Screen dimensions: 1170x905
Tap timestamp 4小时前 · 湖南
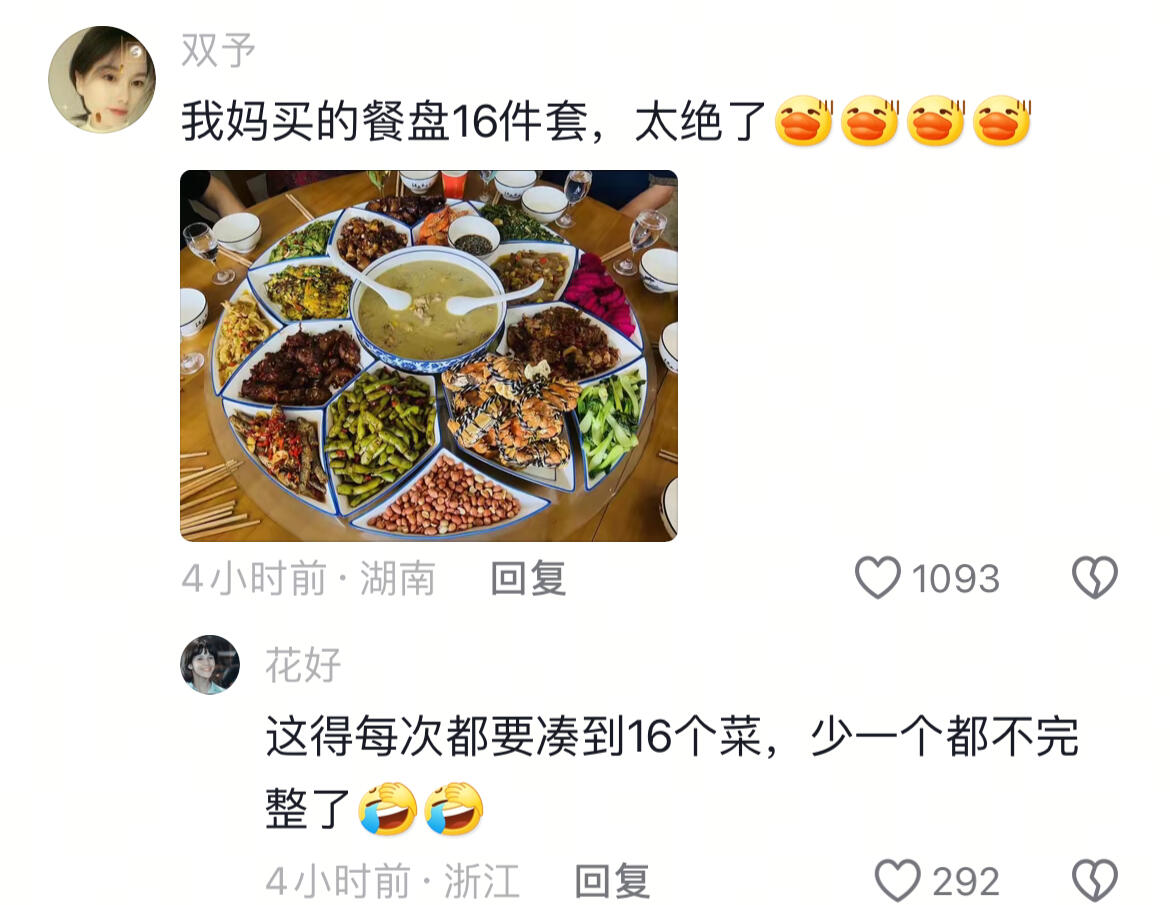[308, 579]
